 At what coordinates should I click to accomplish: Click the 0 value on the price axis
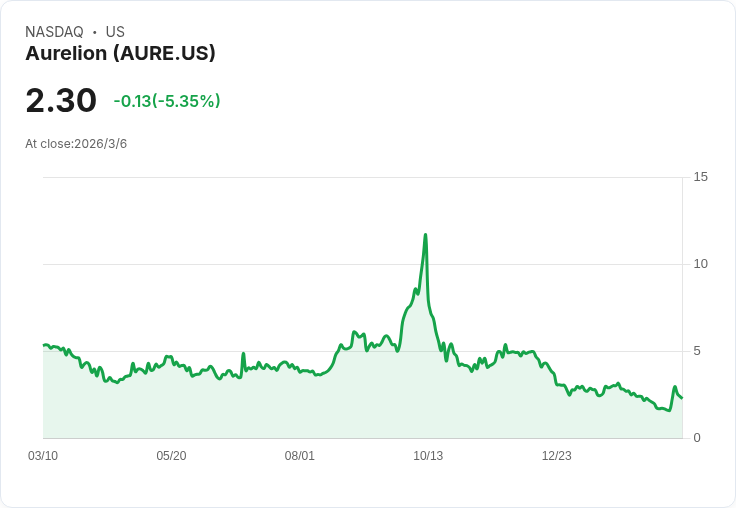click(x=697, y=438)
